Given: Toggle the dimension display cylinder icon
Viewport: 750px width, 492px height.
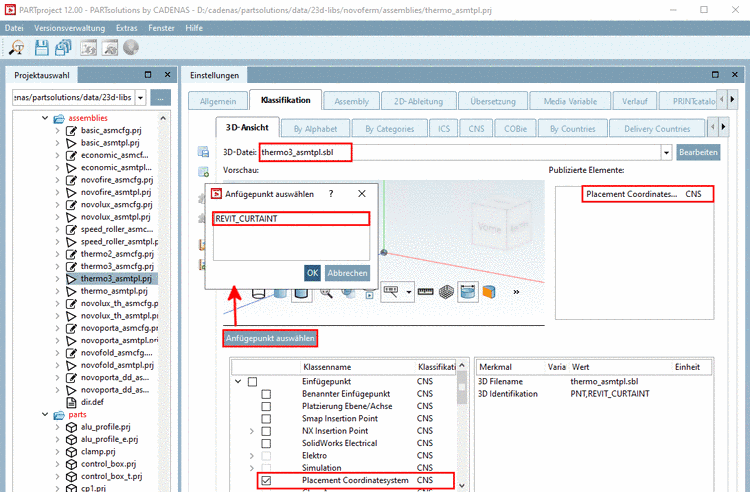Looking at the screenshot, I should [468, 292].
